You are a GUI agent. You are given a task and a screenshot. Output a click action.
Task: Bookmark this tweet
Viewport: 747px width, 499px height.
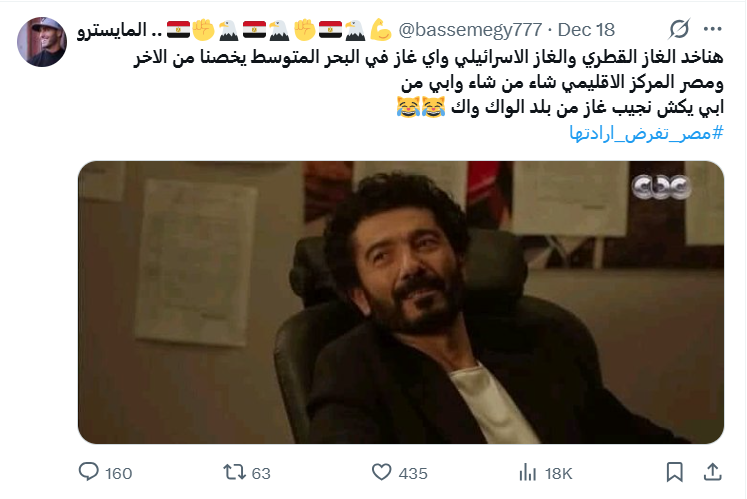(x=675, y=472)
